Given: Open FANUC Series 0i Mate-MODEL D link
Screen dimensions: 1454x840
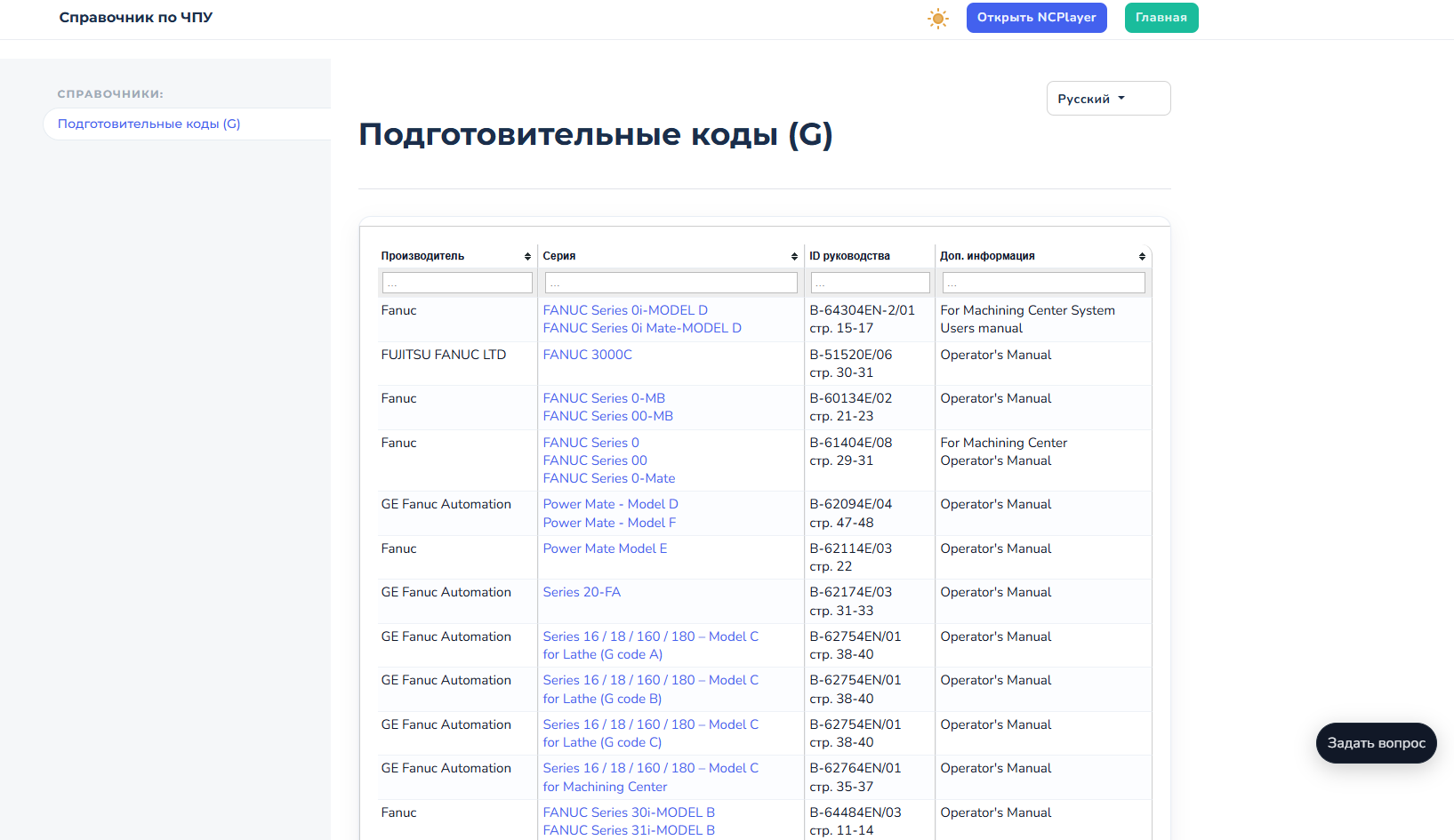Looking at the screenshot, I should [642, 328].
